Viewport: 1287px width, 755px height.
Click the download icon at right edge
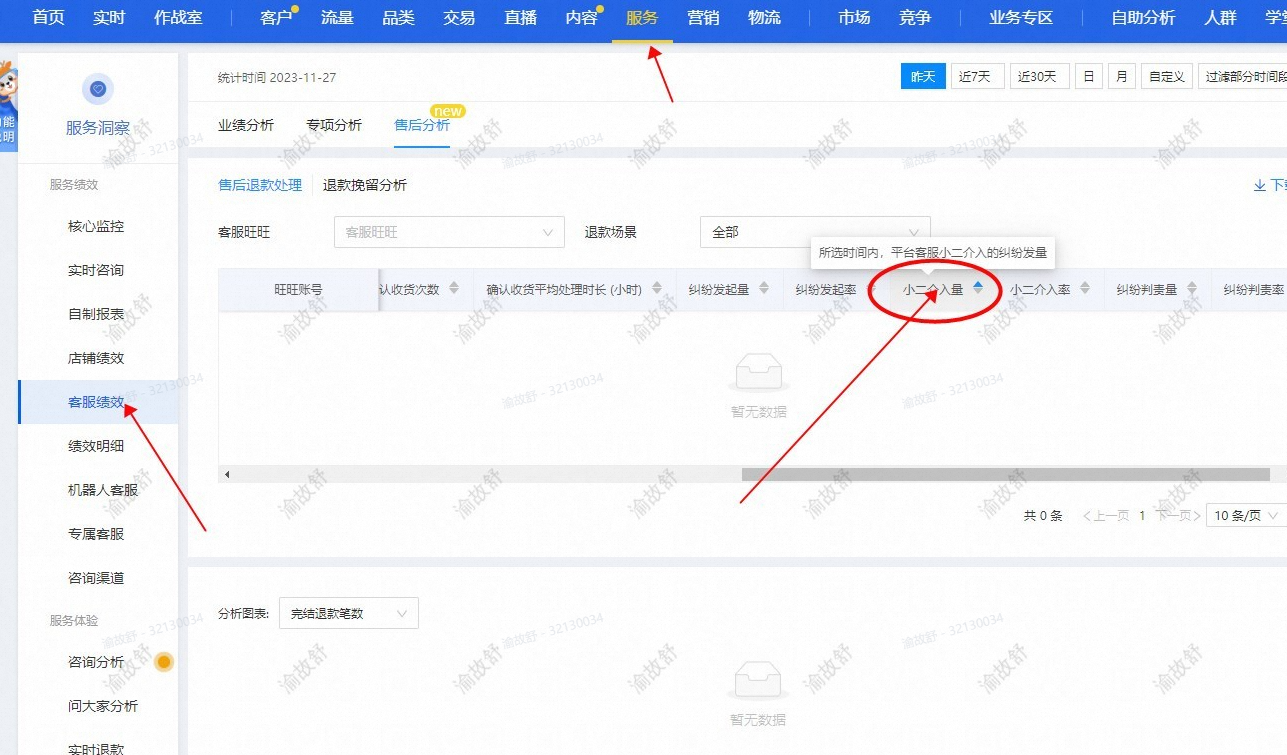pyautogui.click(x=1259, y=185)
